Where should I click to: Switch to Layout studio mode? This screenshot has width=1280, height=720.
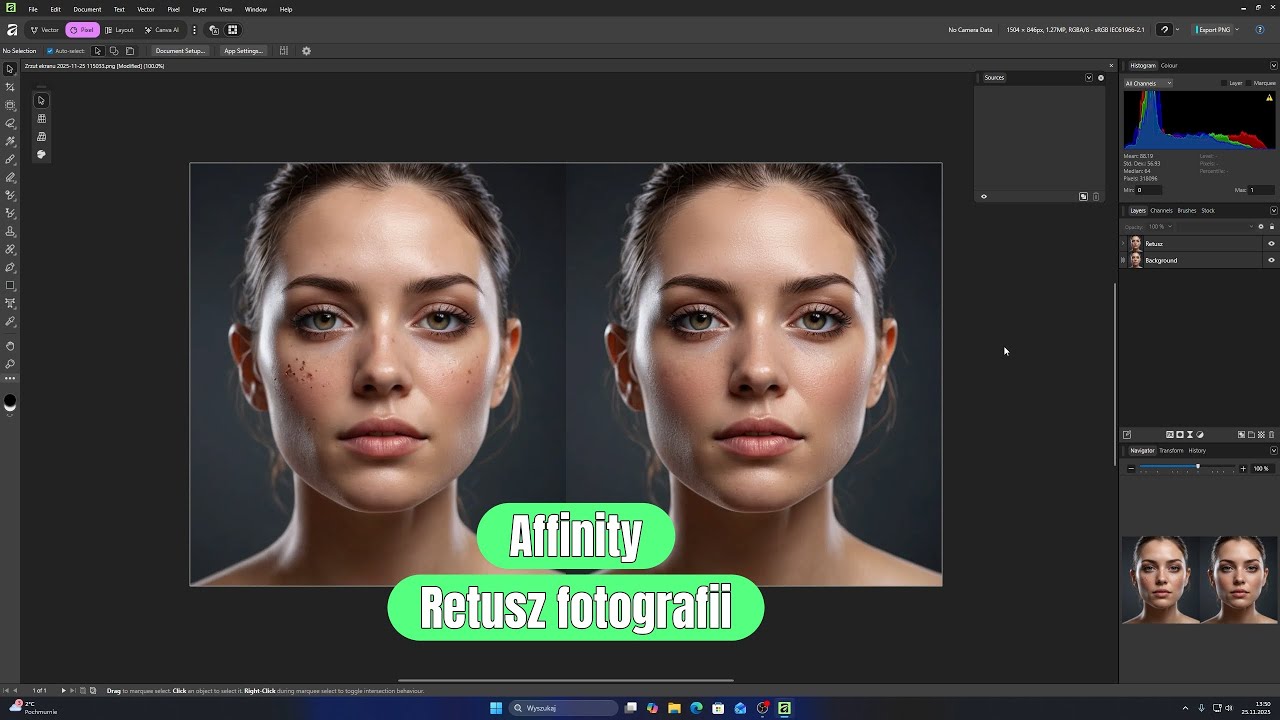click(119, 30)
